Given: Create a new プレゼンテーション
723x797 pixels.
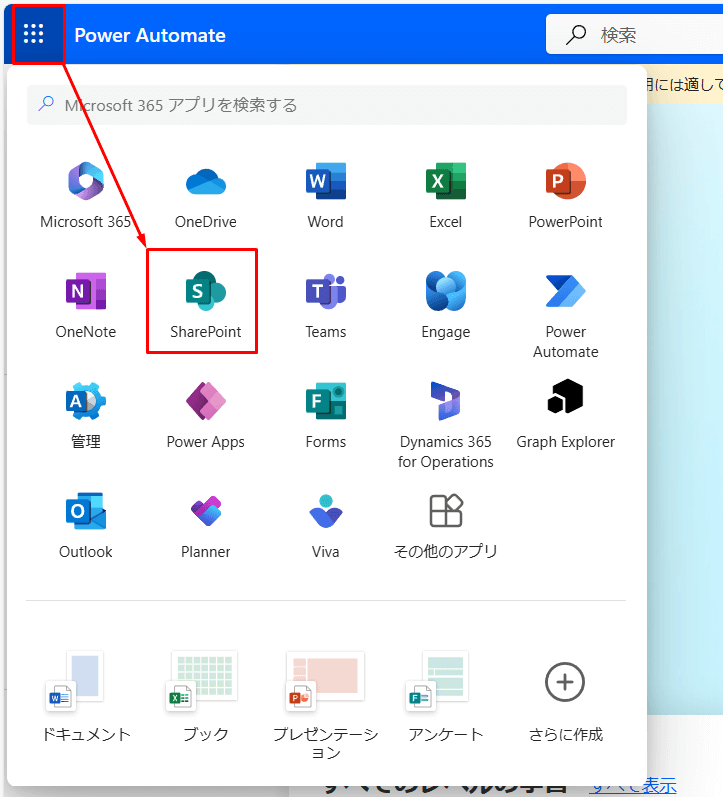Looking at the screenshot, I should [325, 706].
